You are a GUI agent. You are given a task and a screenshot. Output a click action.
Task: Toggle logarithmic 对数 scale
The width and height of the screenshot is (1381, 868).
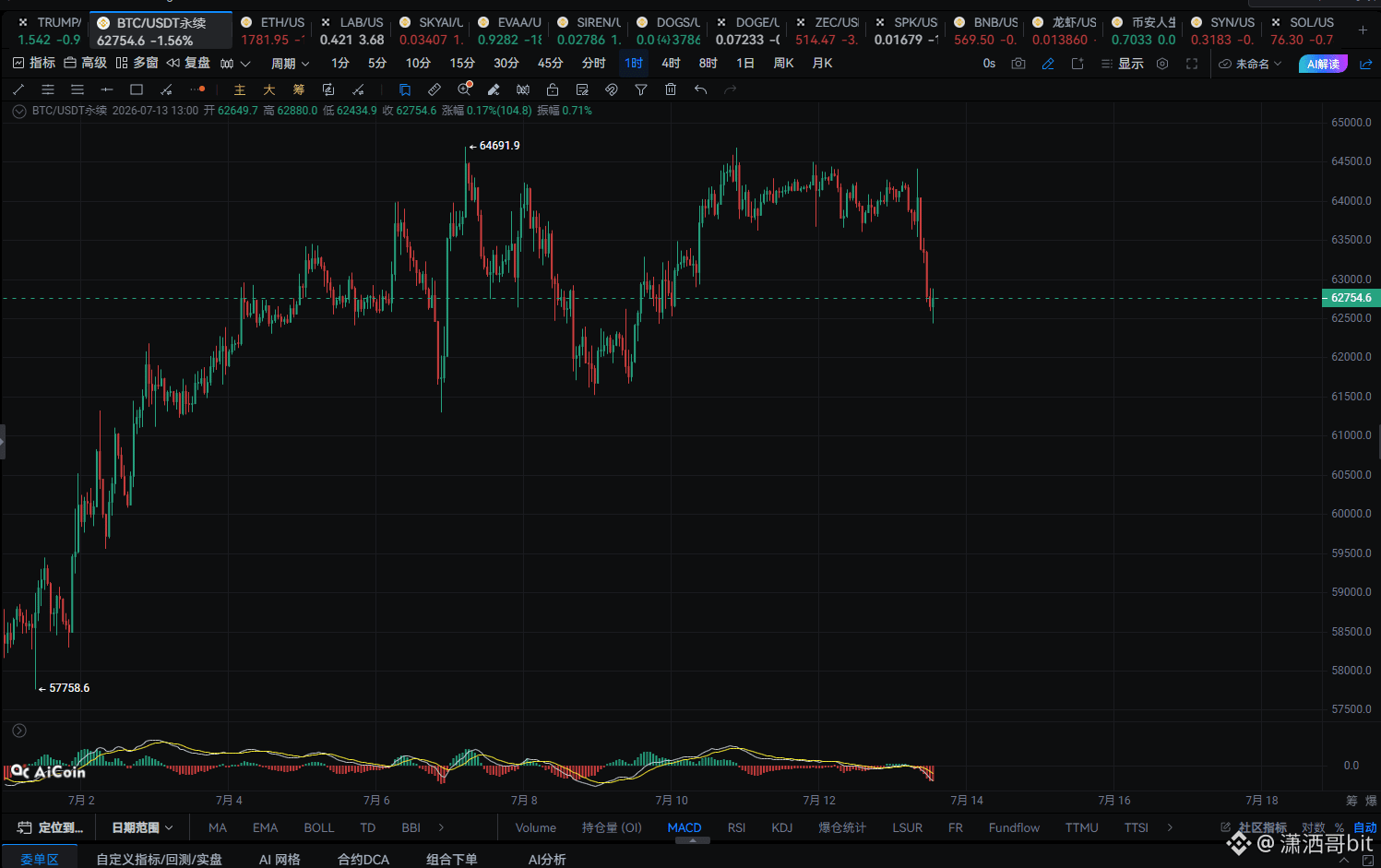(x=1313, y=827)
